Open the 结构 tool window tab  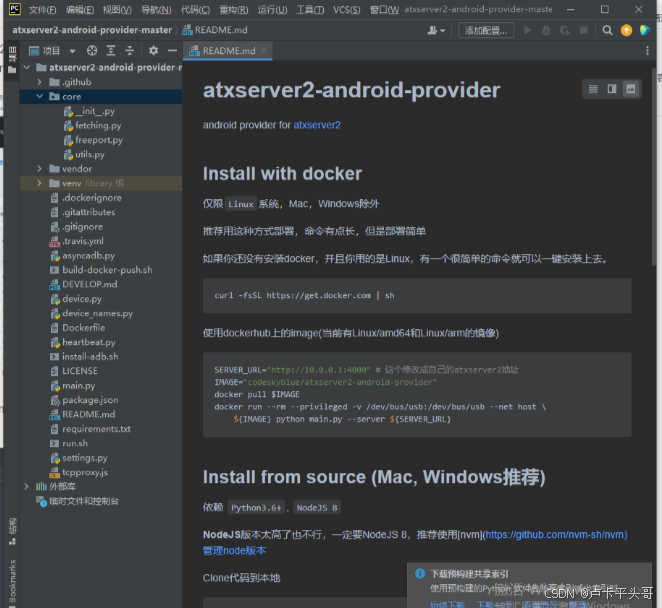(12, 531)
